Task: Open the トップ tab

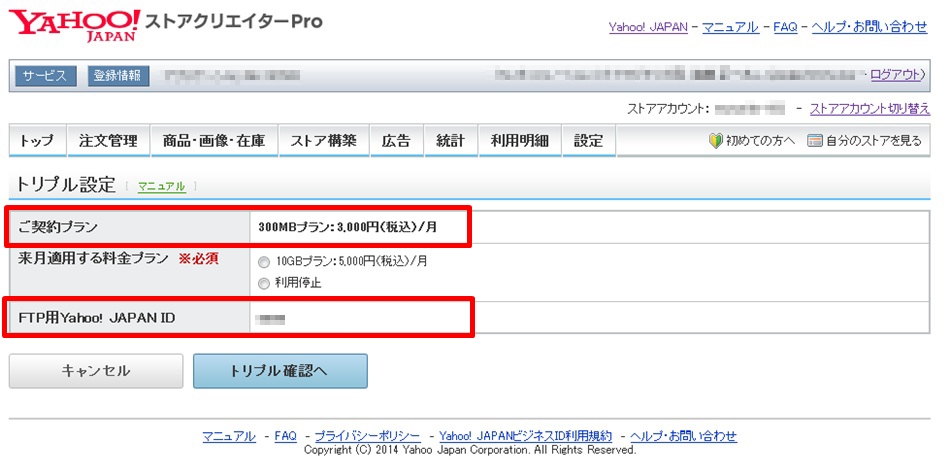Action: pos(37,141)
